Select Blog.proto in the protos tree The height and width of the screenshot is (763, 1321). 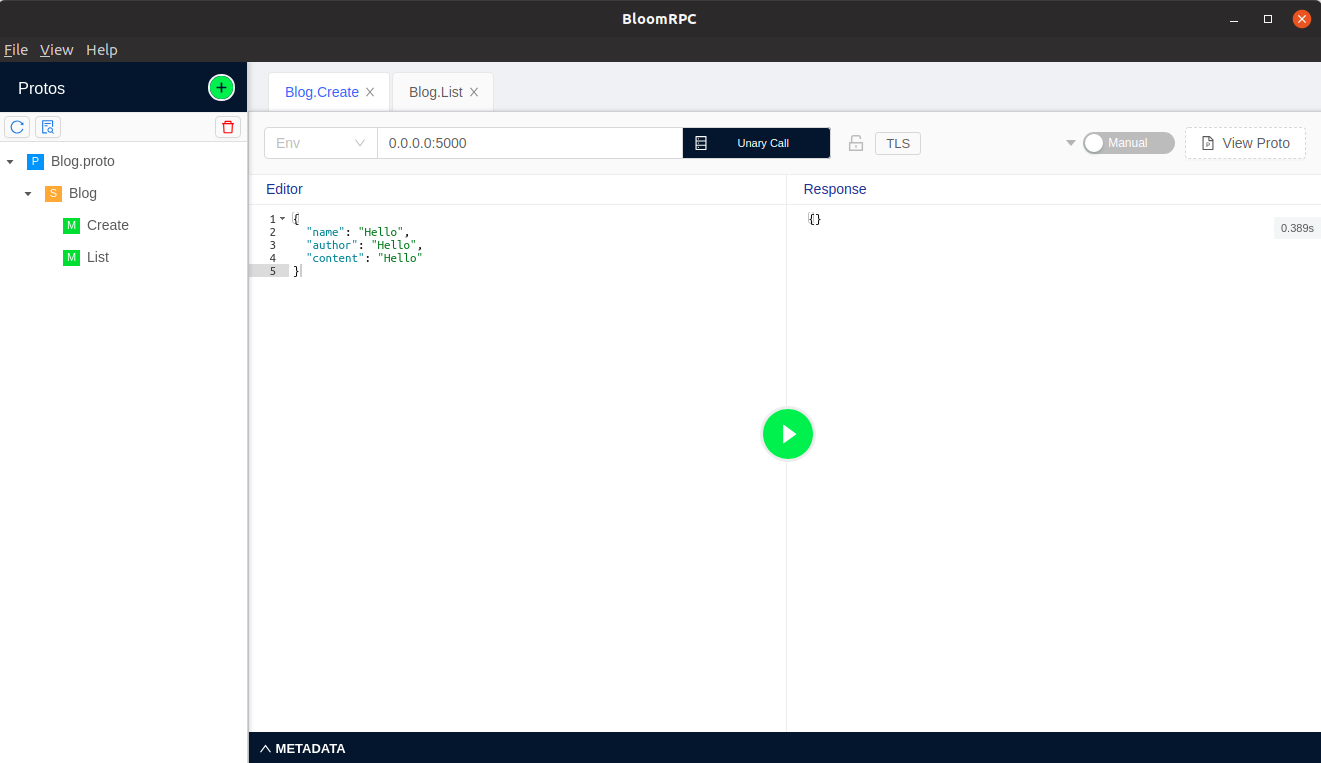(x=83, y=161)
